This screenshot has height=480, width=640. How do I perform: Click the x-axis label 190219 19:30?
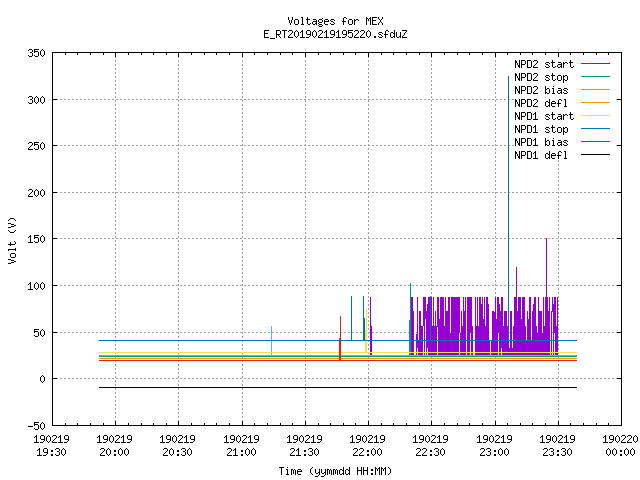51,446
